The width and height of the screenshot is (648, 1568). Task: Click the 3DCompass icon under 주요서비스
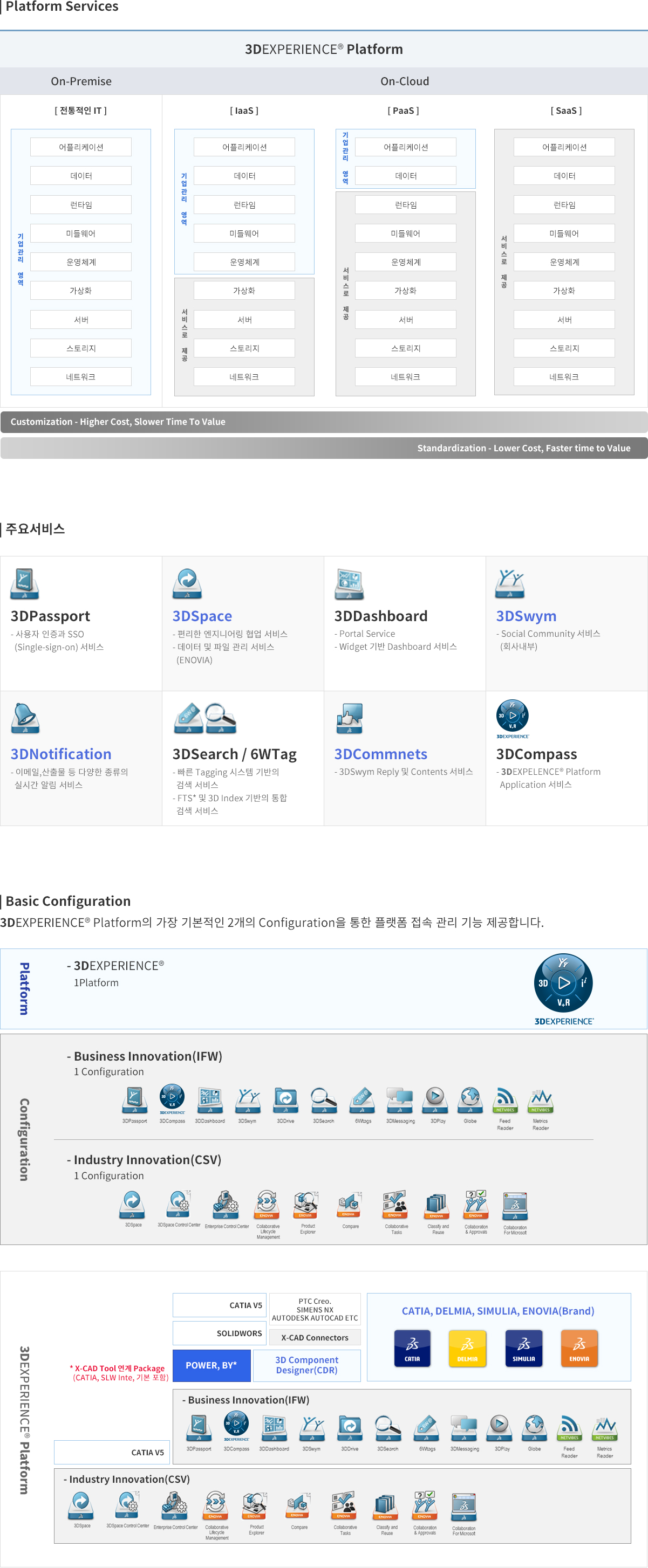(512, 718)
